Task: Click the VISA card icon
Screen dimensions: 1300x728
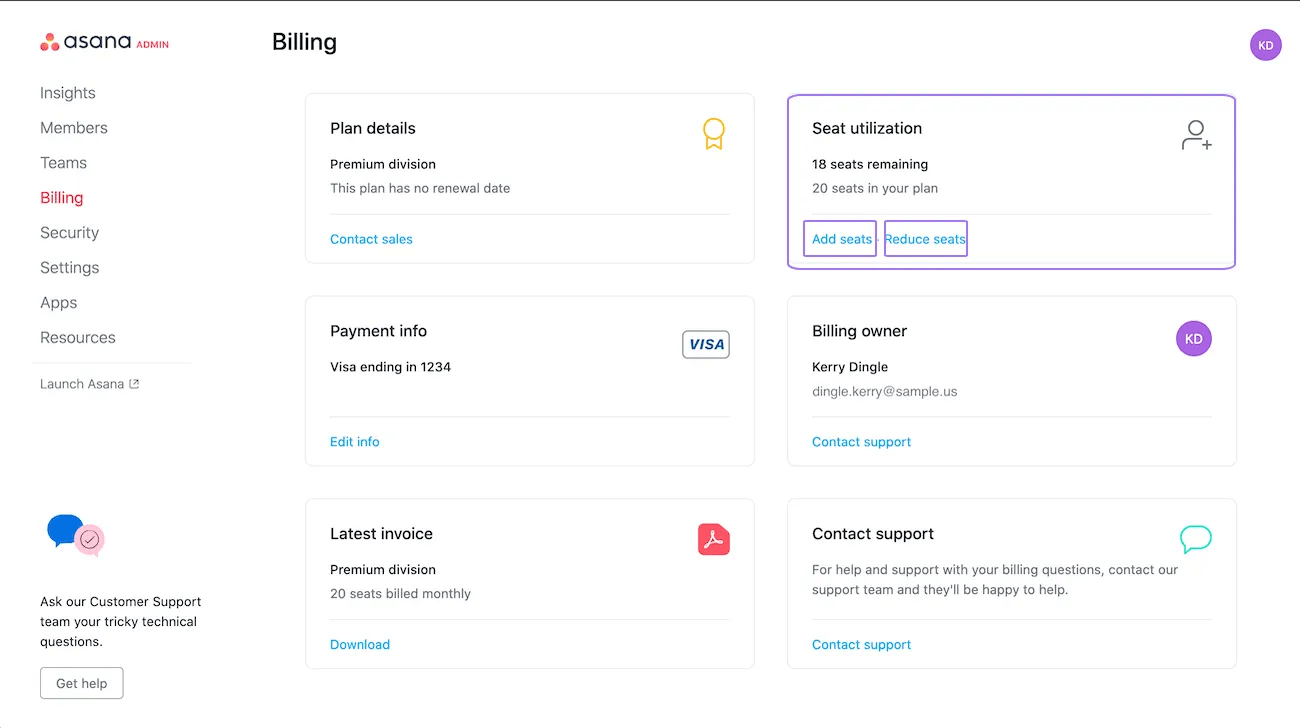Action: pos(706,344)
